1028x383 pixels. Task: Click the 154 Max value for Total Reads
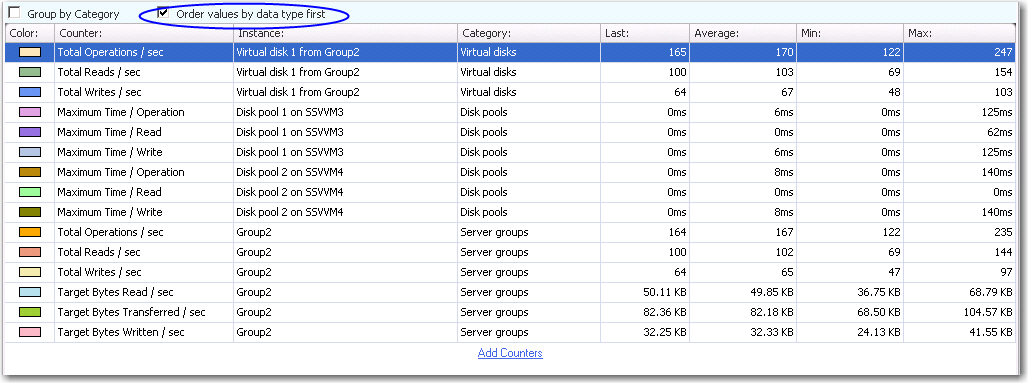coord(1003,72)
